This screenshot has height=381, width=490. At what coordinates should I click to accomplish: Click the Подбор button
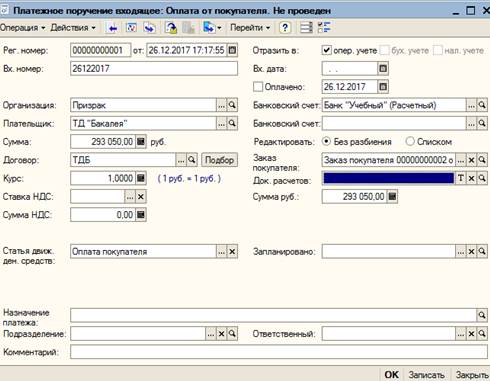pos(219,160)
